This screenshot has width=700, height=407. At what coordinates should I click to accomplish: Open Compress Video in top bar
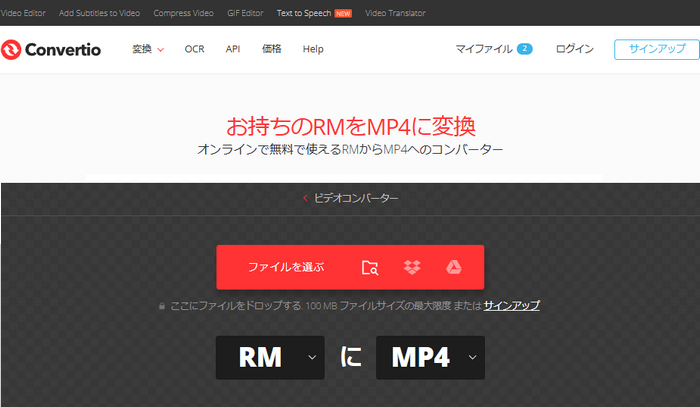click(183, 13)
